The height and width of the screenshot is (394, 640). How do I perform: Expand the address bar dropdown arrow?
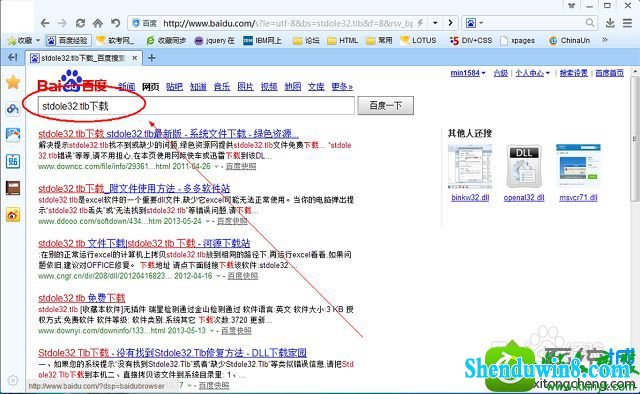coord(435,23)
